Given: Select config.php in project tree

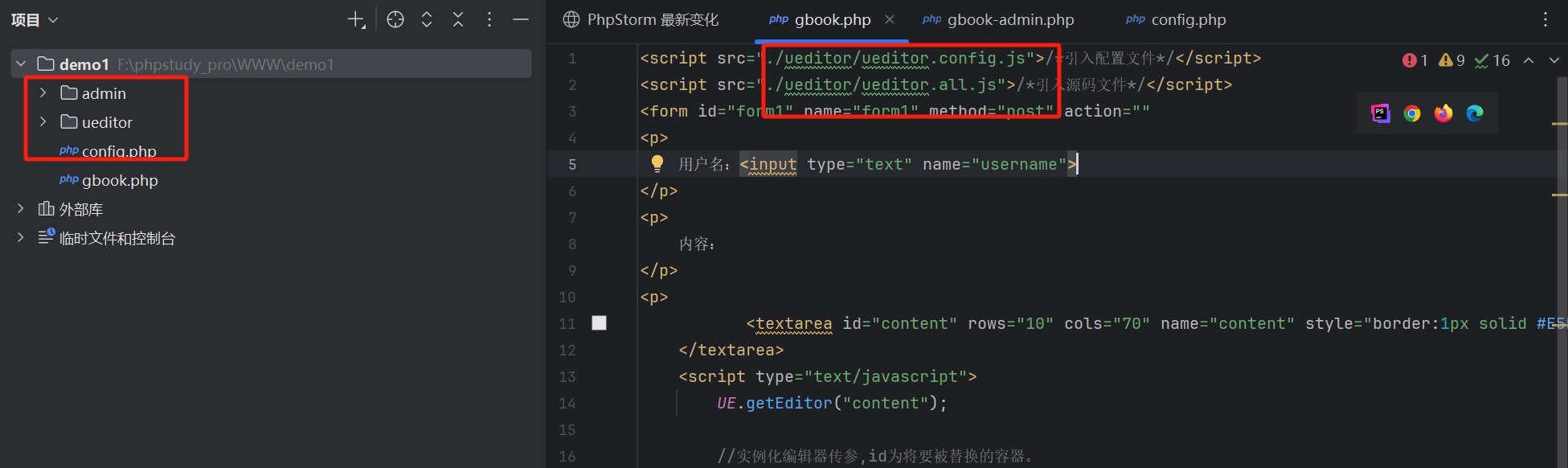Looking at the screenshot, I should pyautogui.click(x=108, y=151).
